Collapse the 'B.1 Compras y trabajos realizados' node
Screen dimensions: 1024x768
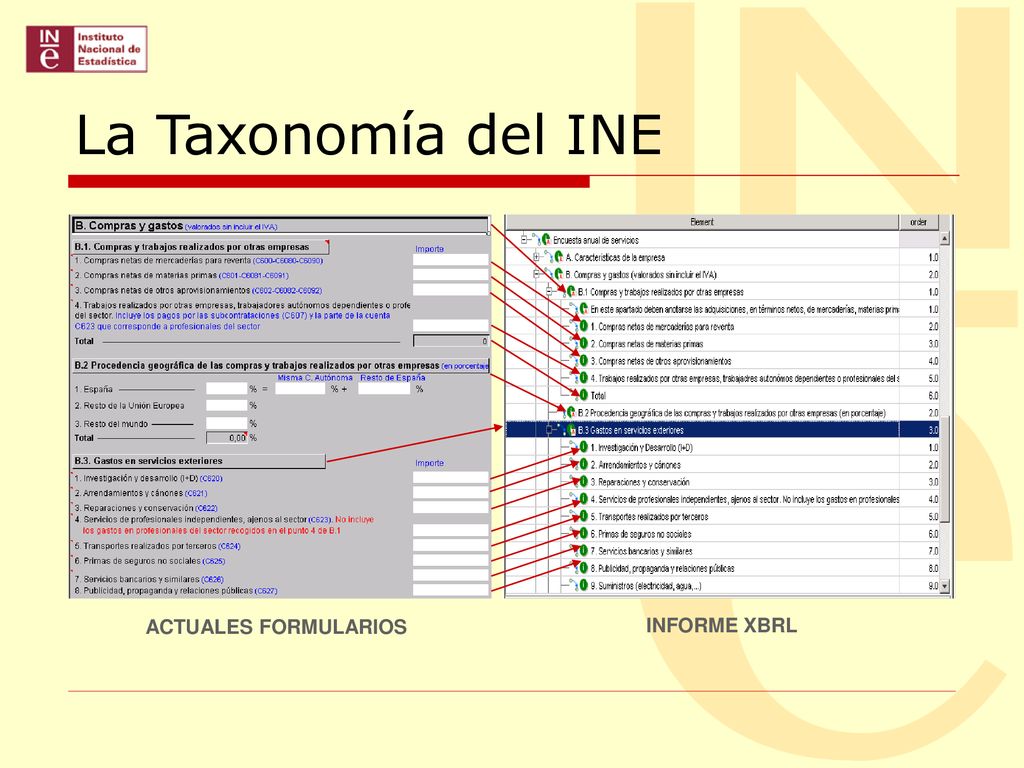549,292
